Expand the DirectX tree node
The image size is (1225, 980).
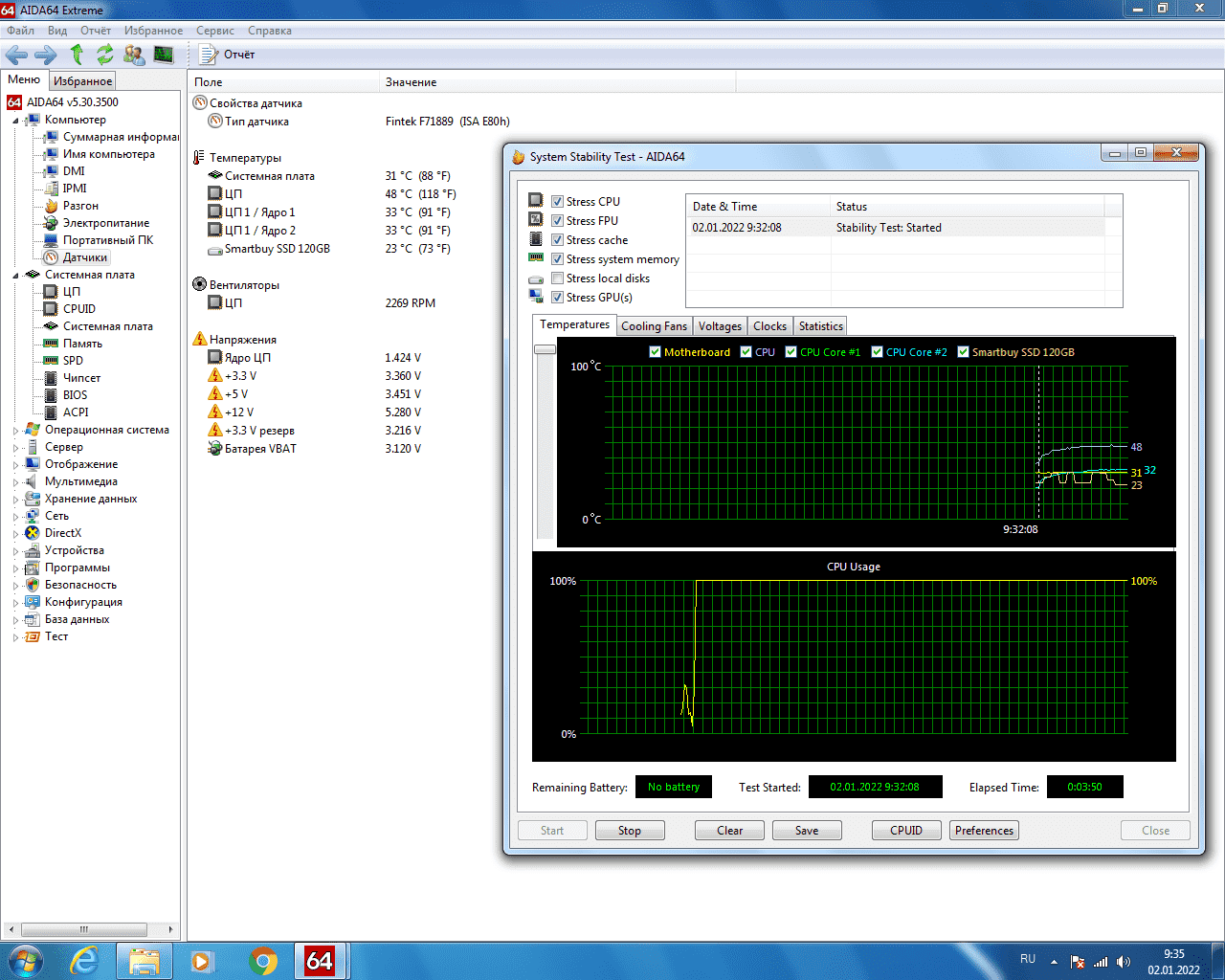(15, 534)
